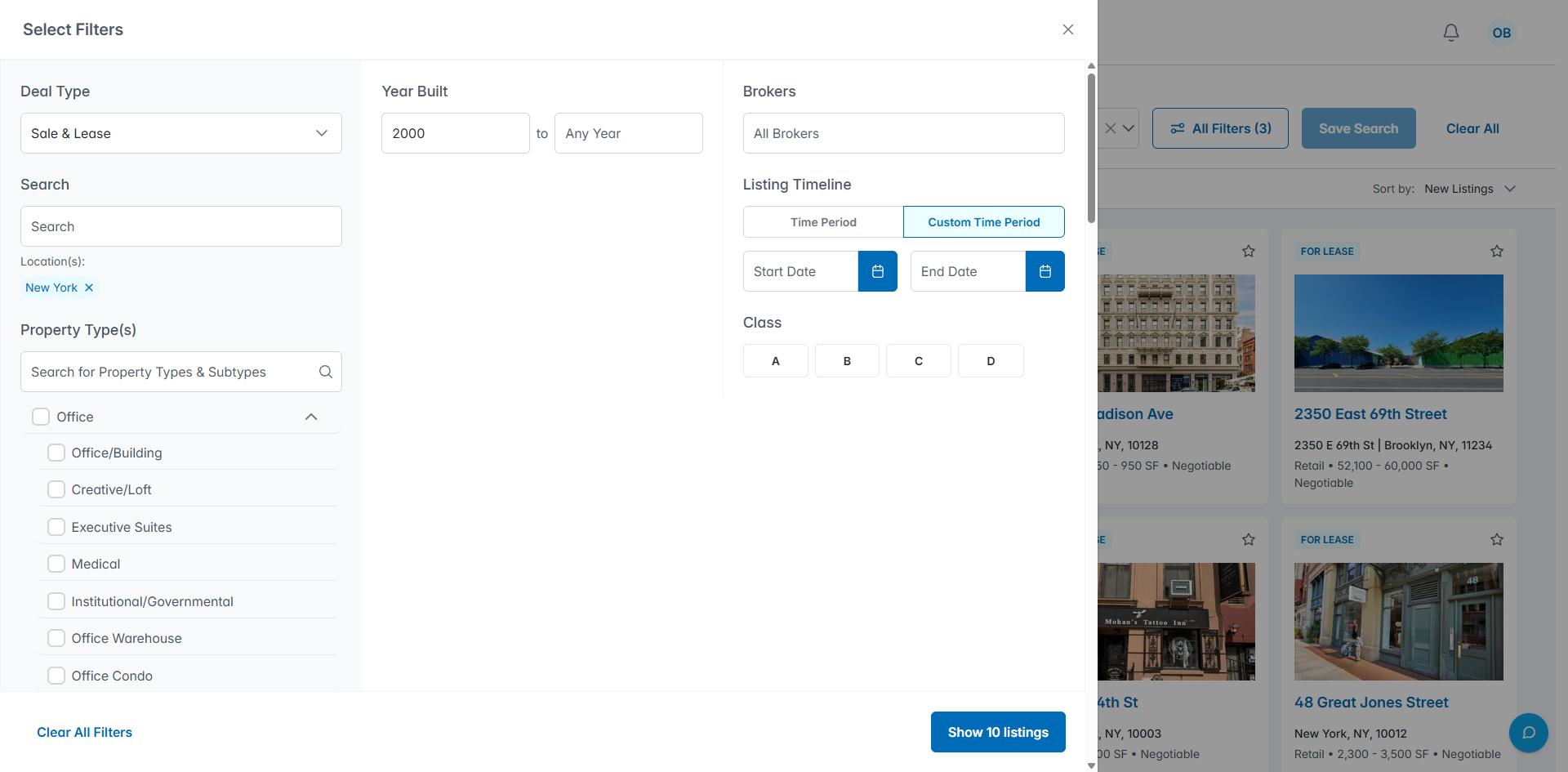Check the Office/Building subtype
Screen dimensions: 1568x772
(56, 453)
